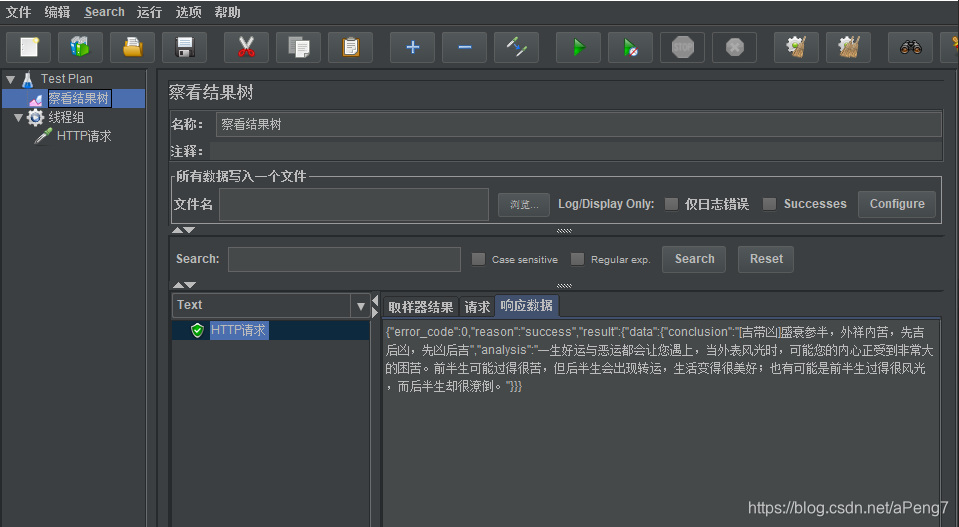Click the 察看结果树 listener icon in tree
Screen dimensions: 959x527
click(36, 99)
